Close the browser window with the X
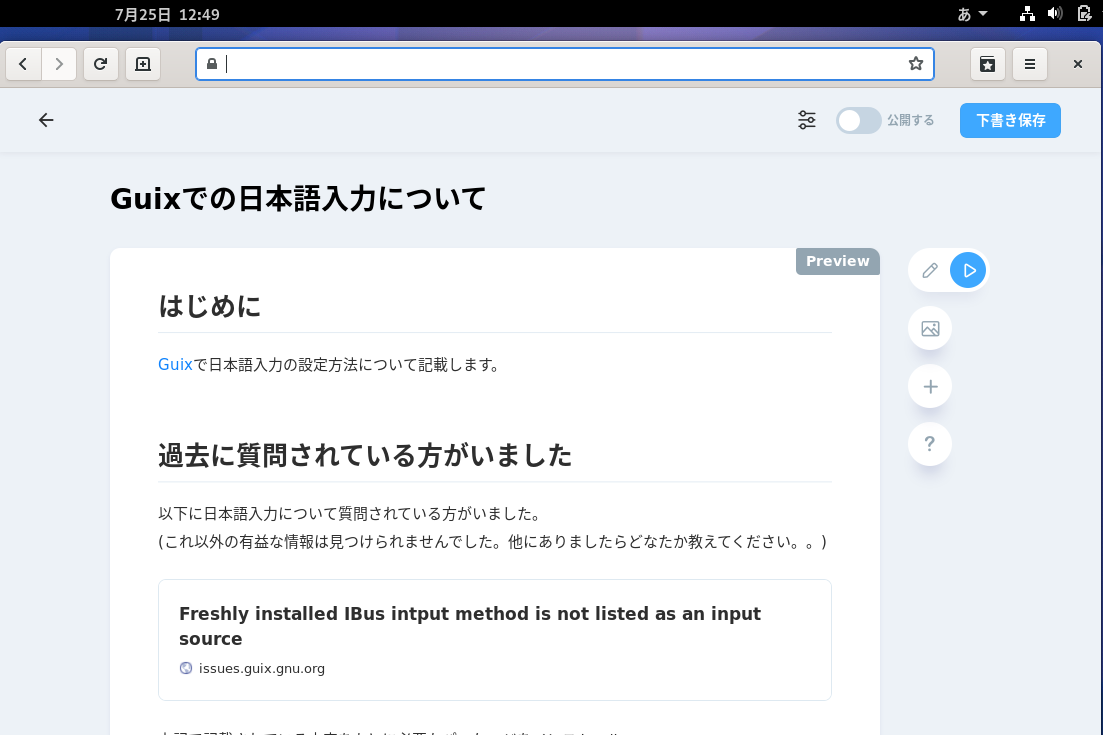Screen dimensions: 1103x735 [1078, 64]
